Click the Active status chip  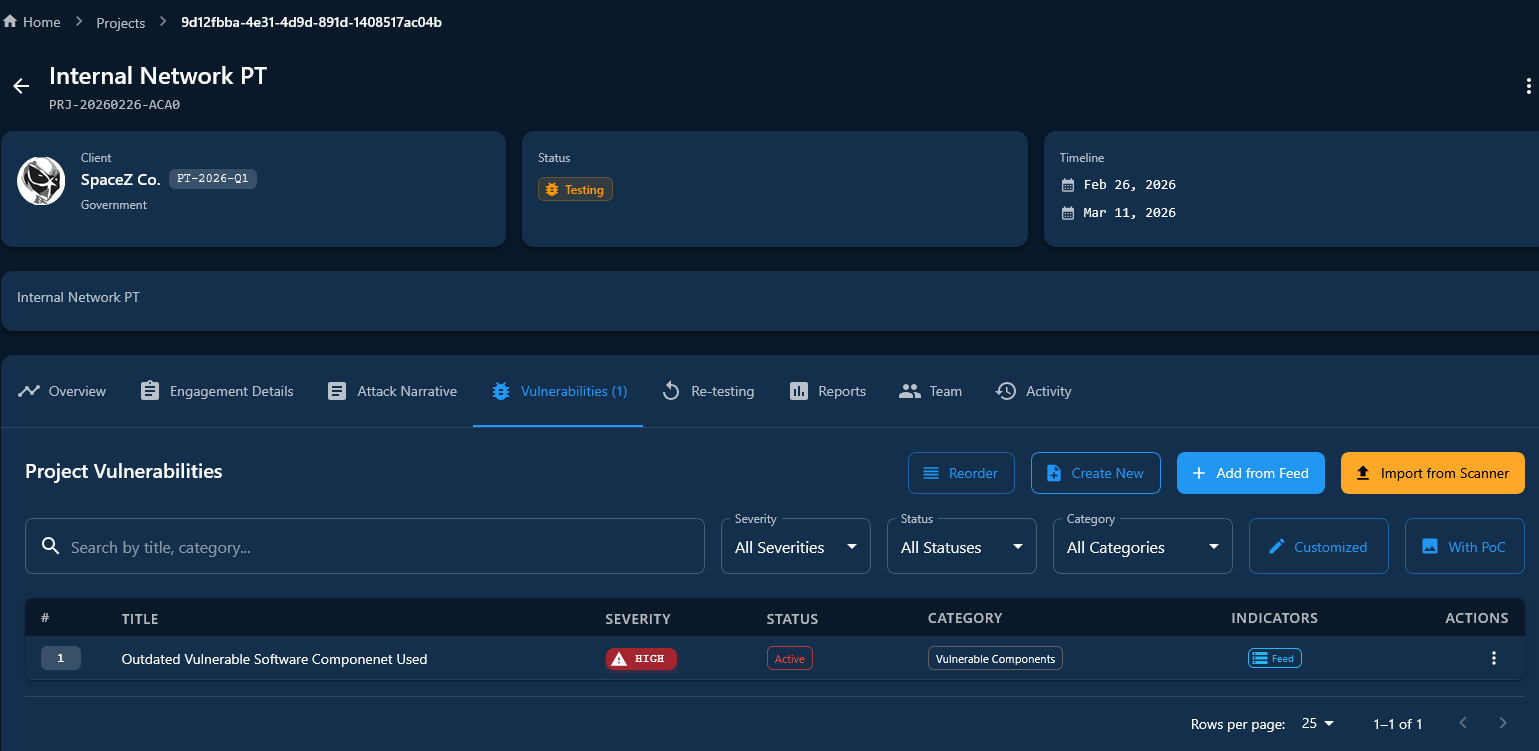790,659
